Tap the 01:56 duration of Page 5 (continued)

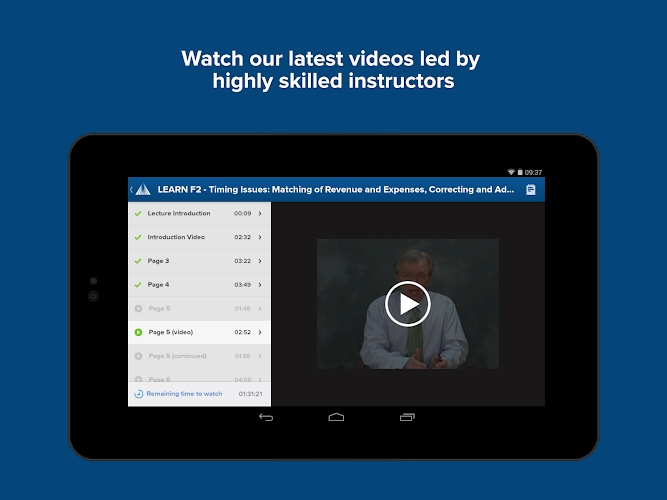(242, 356)
